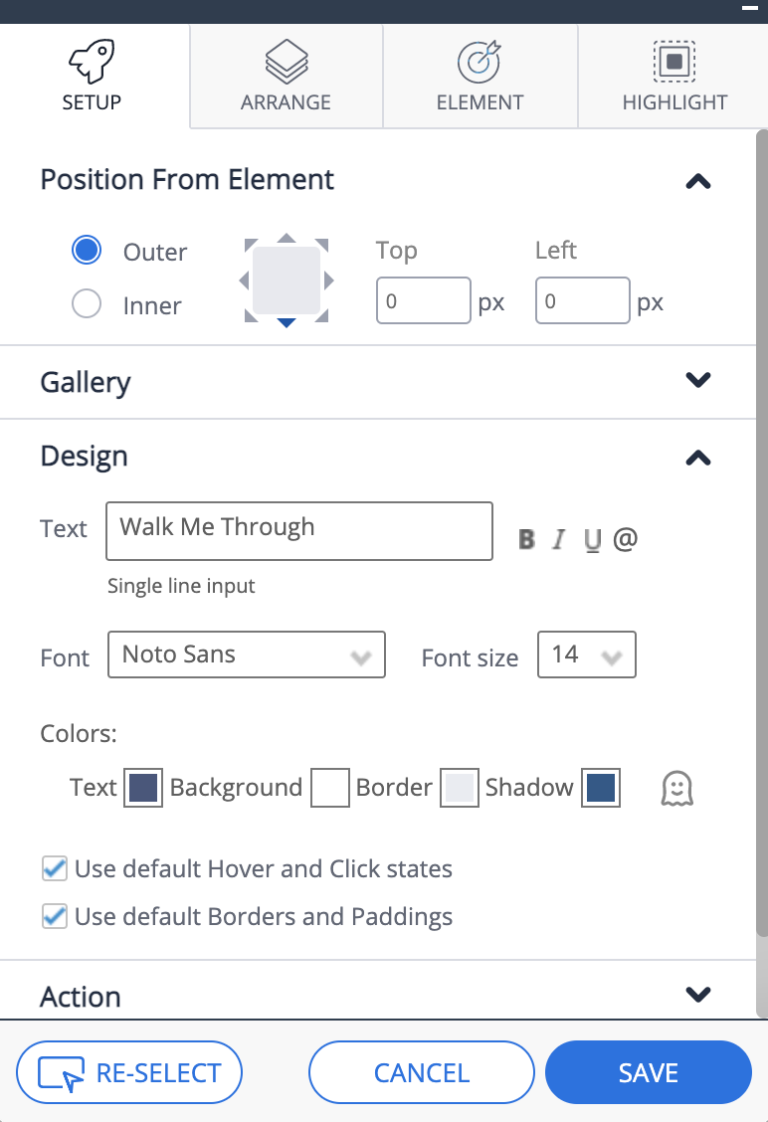Switch to the Highlight tab
The height and width of the screenshot is (1122, 768).
pyautogui.click(x=672, y=75)
